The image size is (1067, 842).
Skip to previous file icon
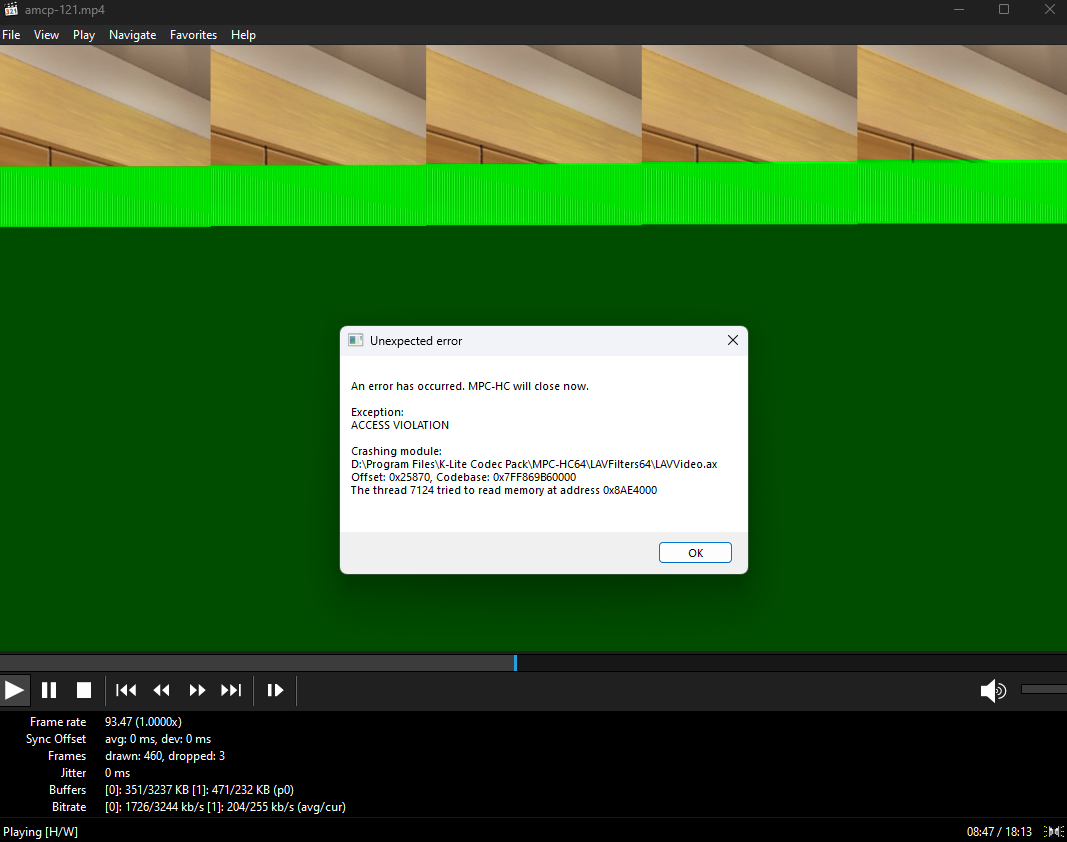(126, 690)
